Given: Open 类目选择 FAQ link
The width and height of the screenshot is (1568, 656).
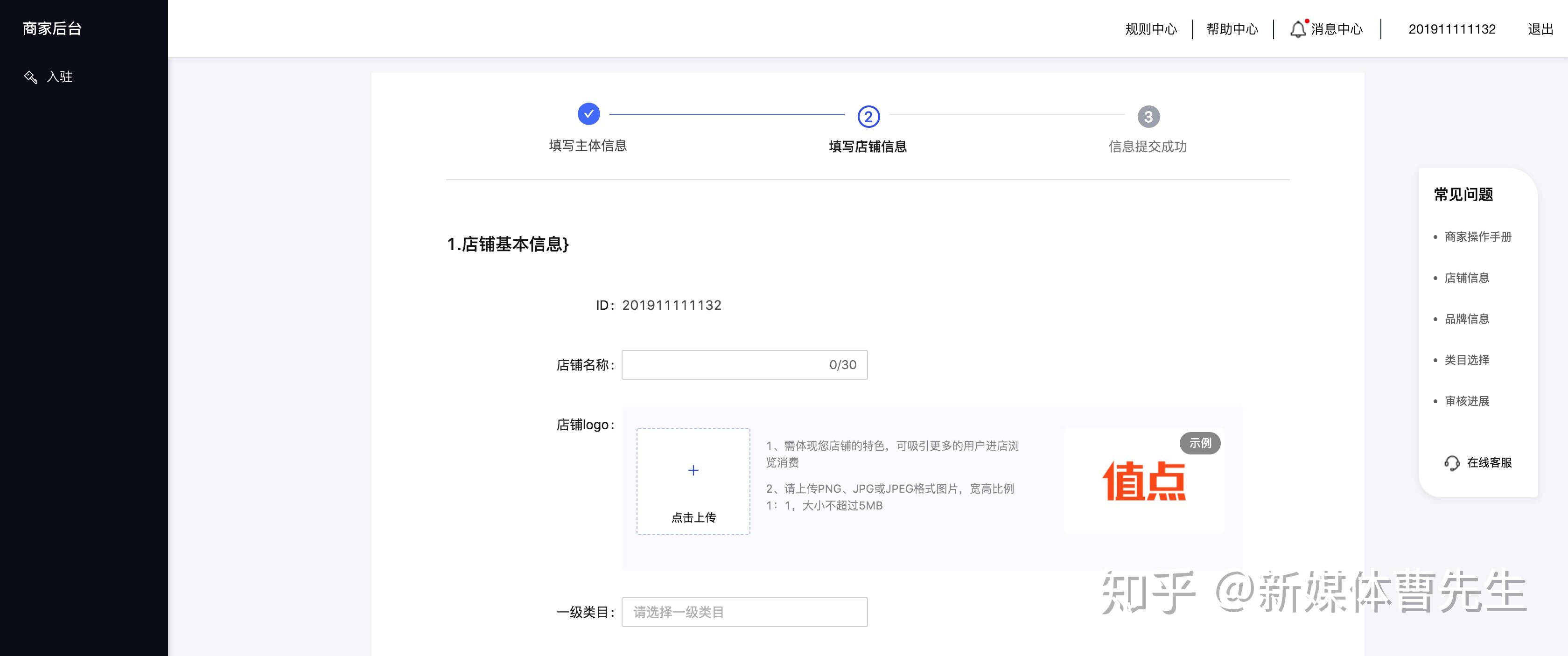Looking at the screenshot, I should 1467,360.
